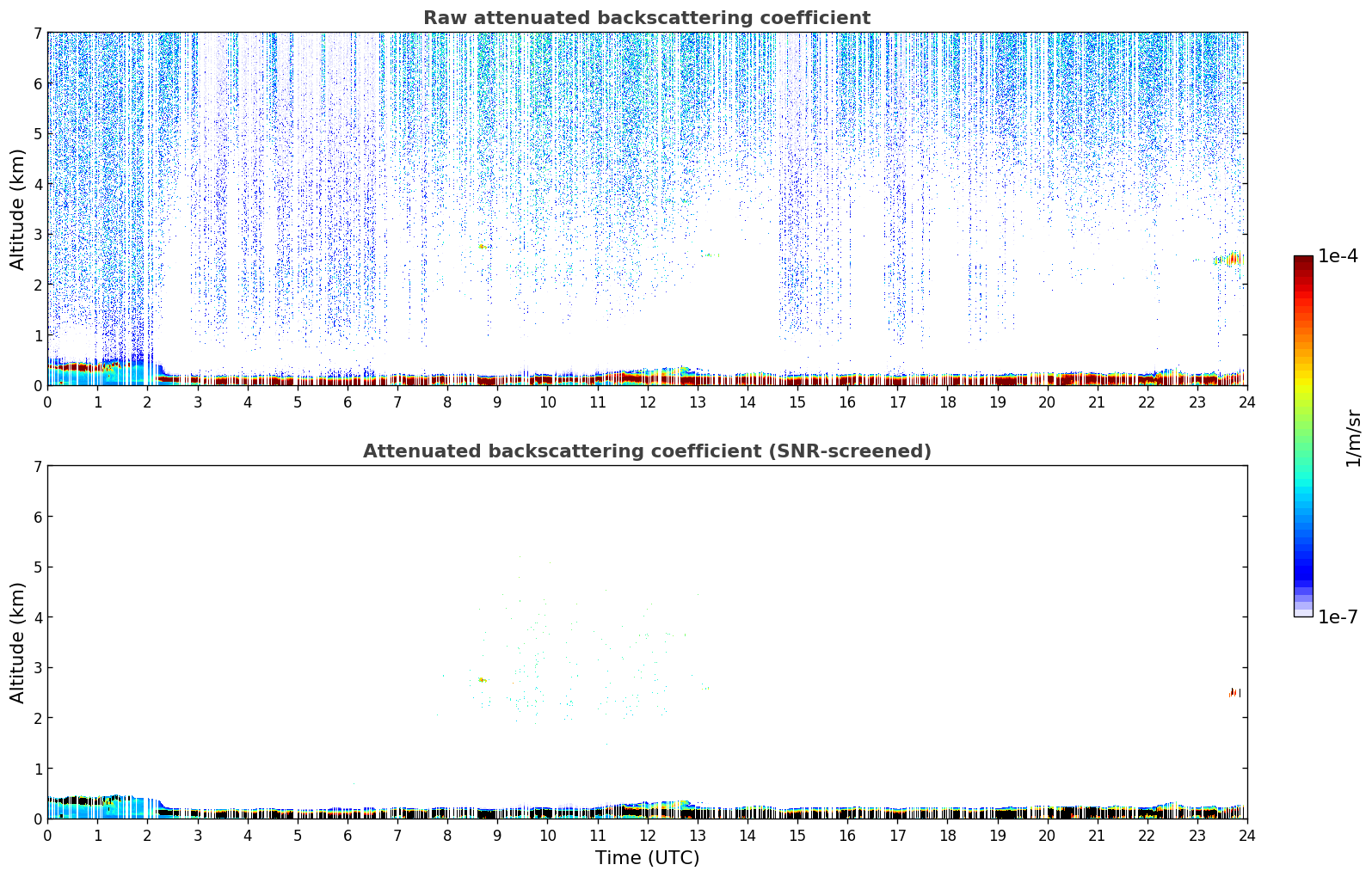Click the colorbar's "1e-7" minimum label
The width and height of the screenshot is (1372, 877).
[1338, 616]
